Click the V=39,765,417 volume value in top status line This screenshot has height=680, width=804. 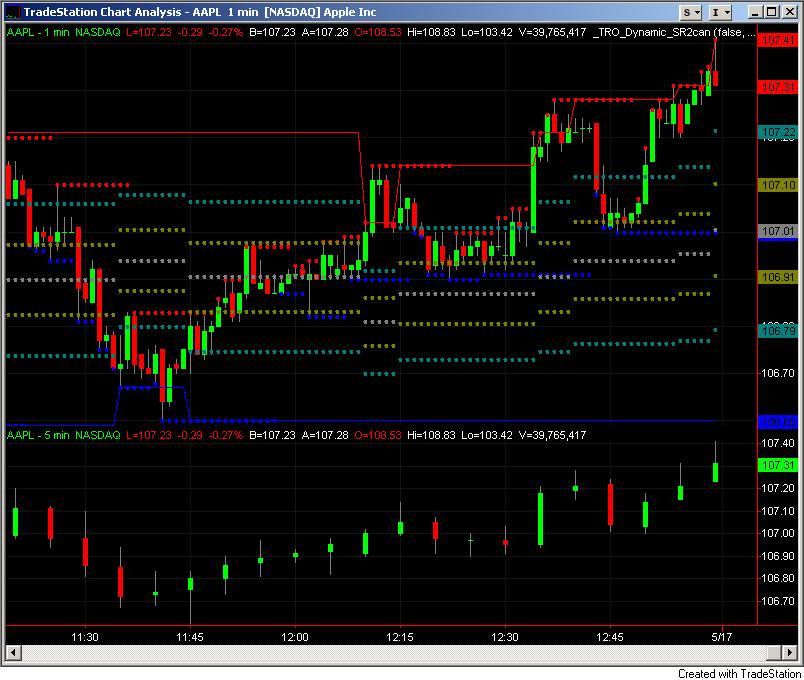[x=552, y=32]
